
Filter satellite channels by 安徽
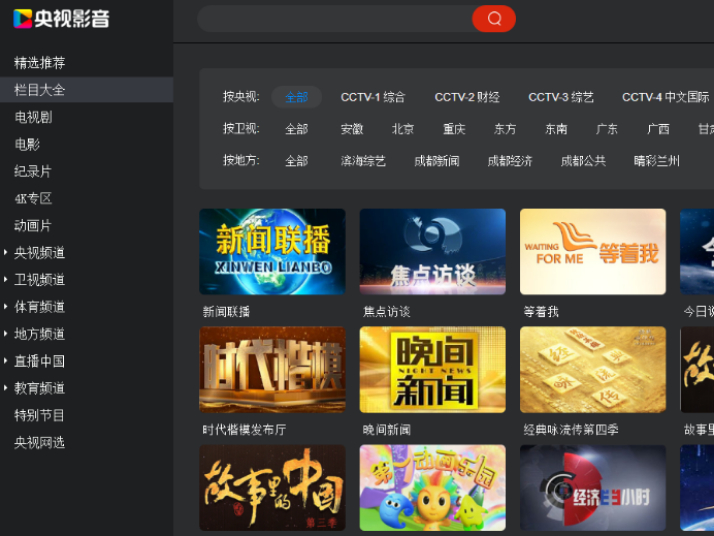click(352, 129)
